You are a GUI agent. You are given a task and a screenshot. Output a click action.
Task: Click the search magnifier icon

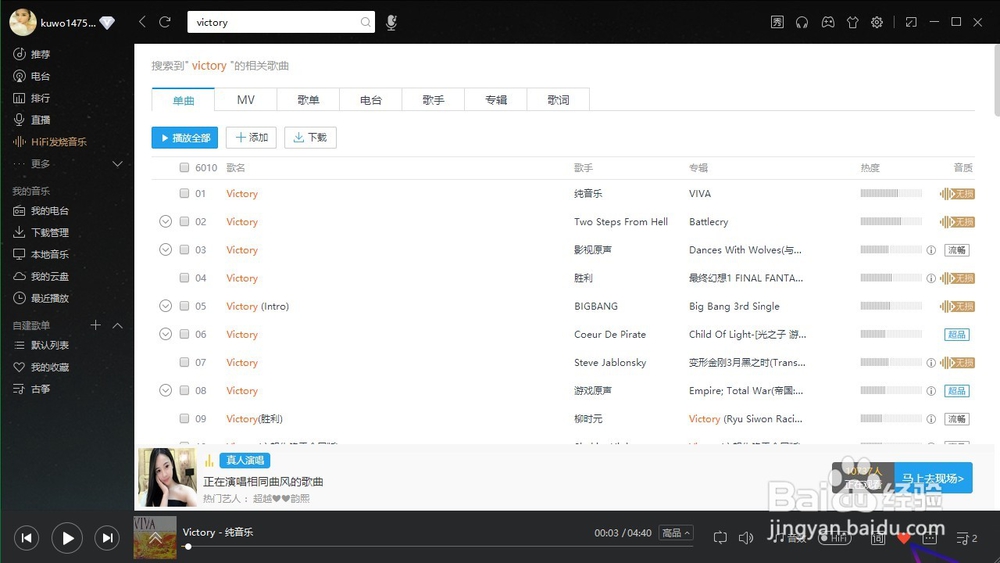tap(365, 22)
